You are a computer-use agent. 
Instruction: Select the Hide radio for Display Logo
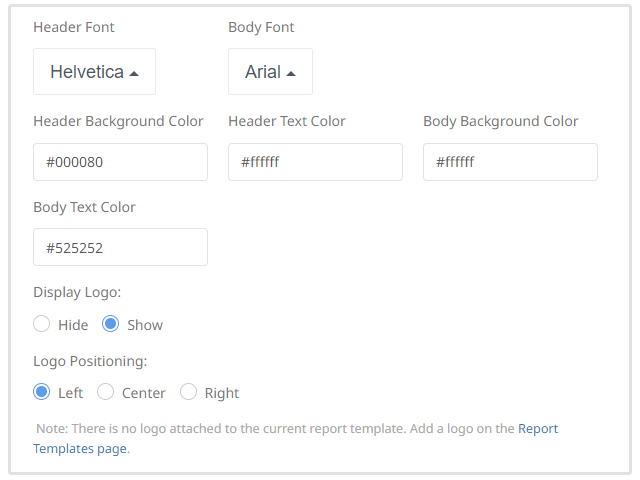42,324
